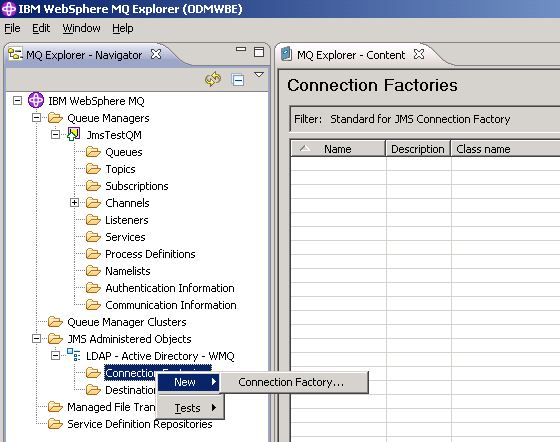Viewport: 560px width, 442px height.
Task: Click the Listeners folder icon
Action: [93, 220]
